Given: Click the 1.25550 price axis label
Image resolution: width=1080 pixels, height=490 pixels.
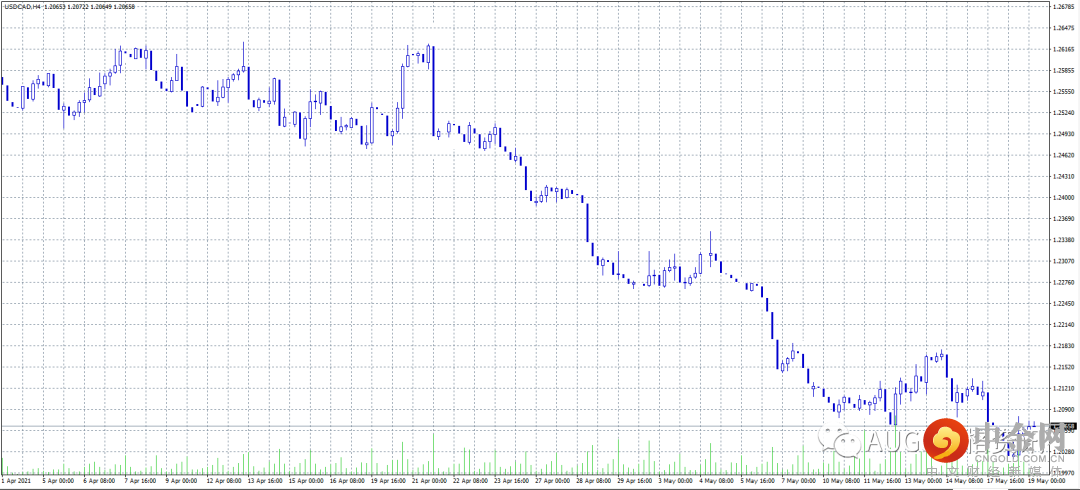Looking at the screenshot, I should coord(1064,92).
